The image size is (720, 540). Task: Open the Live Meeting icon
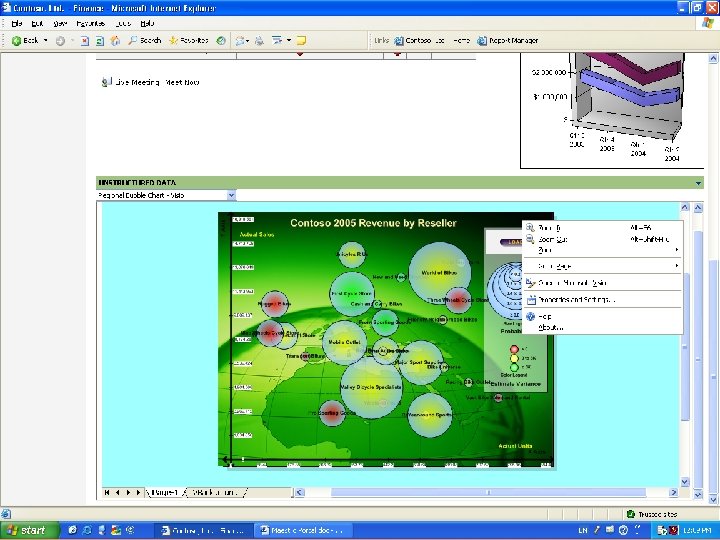click(106, 82)
